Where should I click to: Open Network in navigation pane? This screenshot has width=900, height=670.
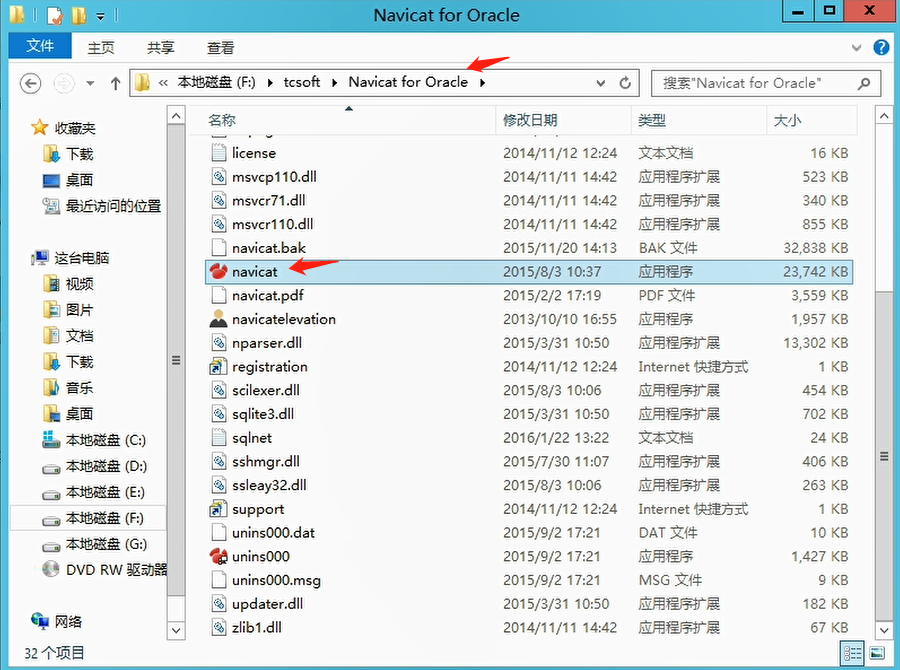56,621
